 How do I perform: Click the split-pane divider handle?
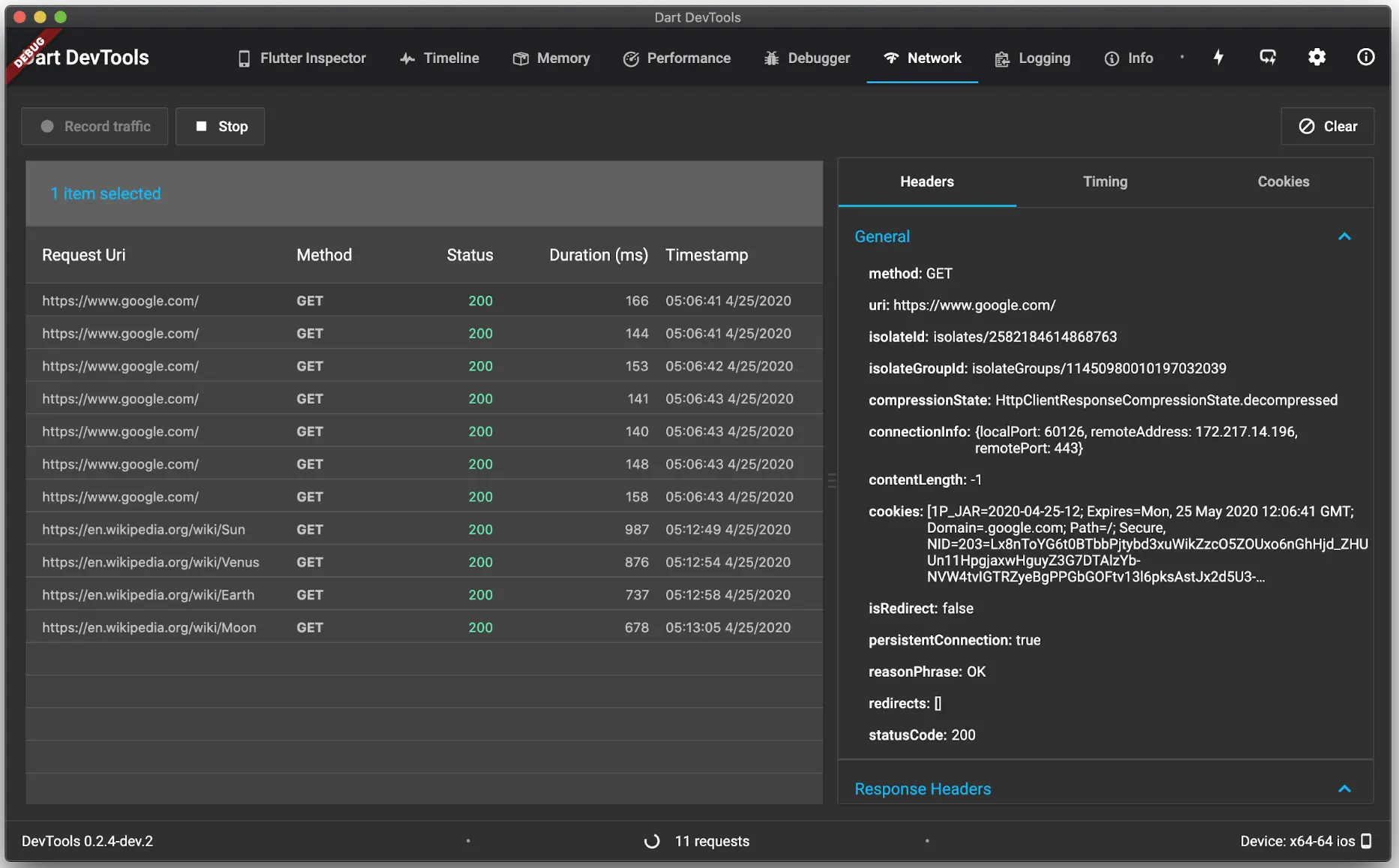coord(831,480)
